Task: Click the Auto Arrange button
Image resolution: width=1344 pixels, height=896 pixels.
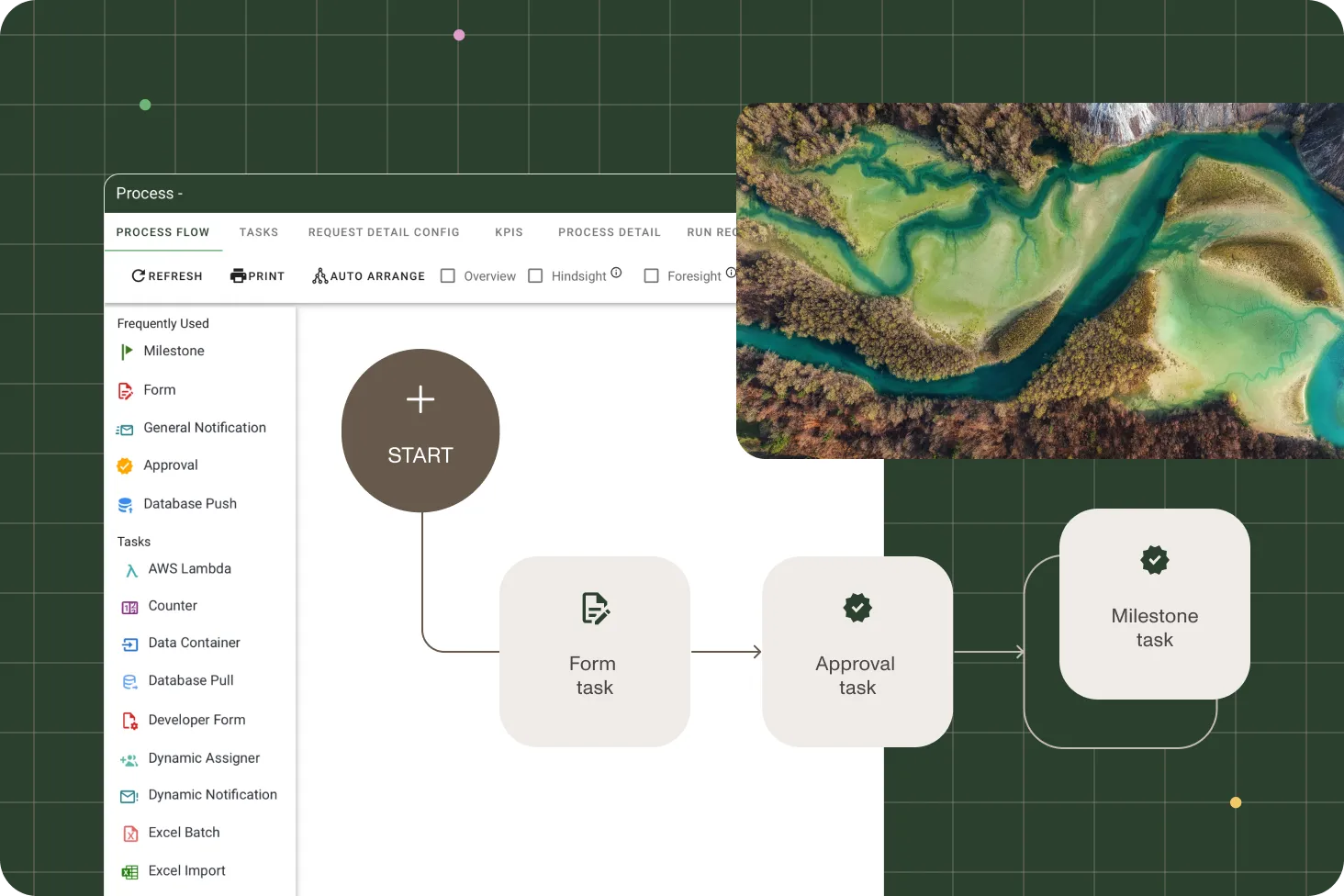Action: 367,275
